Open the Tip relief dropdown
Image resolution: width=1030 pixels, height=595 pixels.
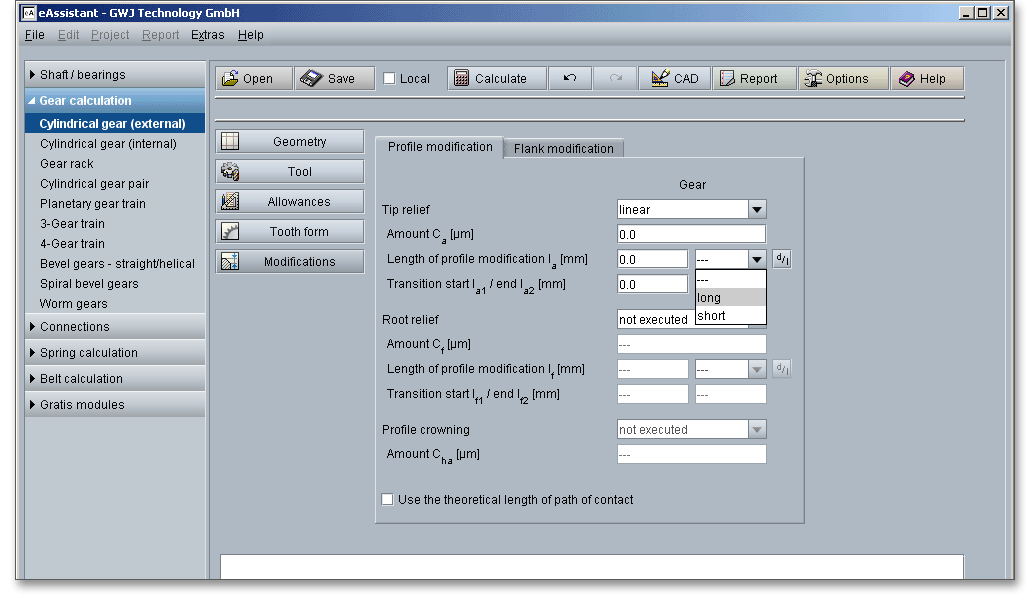[x=757, y=210]
